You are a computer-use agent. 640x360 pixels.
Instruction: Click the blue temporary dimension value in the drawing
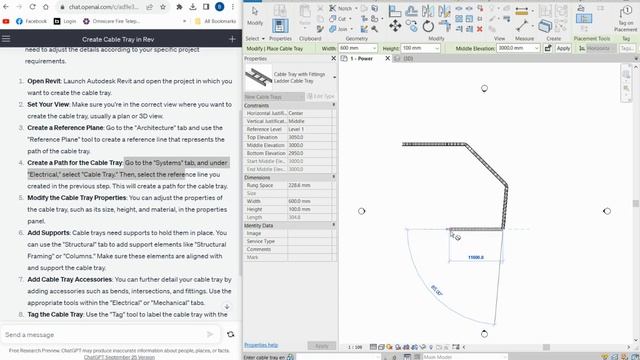tap(476, 258)
